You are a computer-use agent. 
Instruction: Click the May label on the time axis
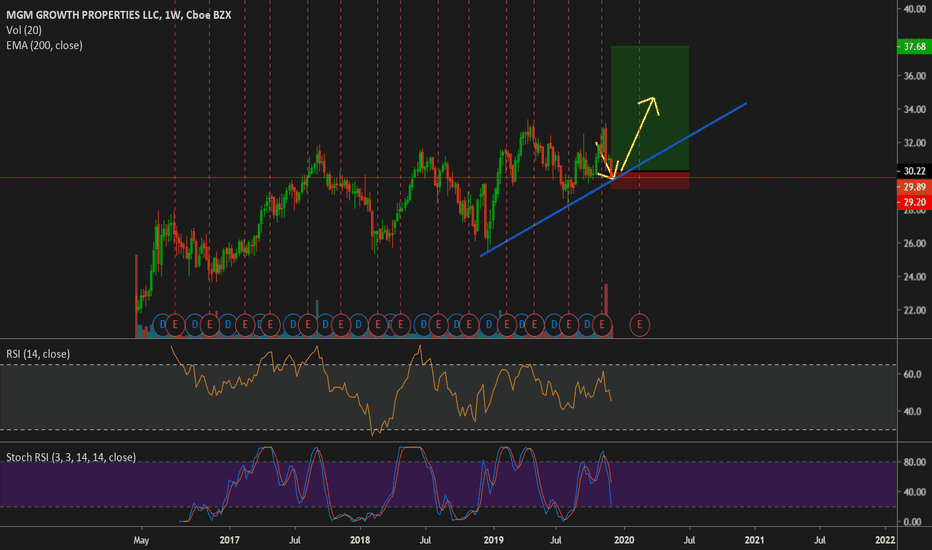[141, 540]
